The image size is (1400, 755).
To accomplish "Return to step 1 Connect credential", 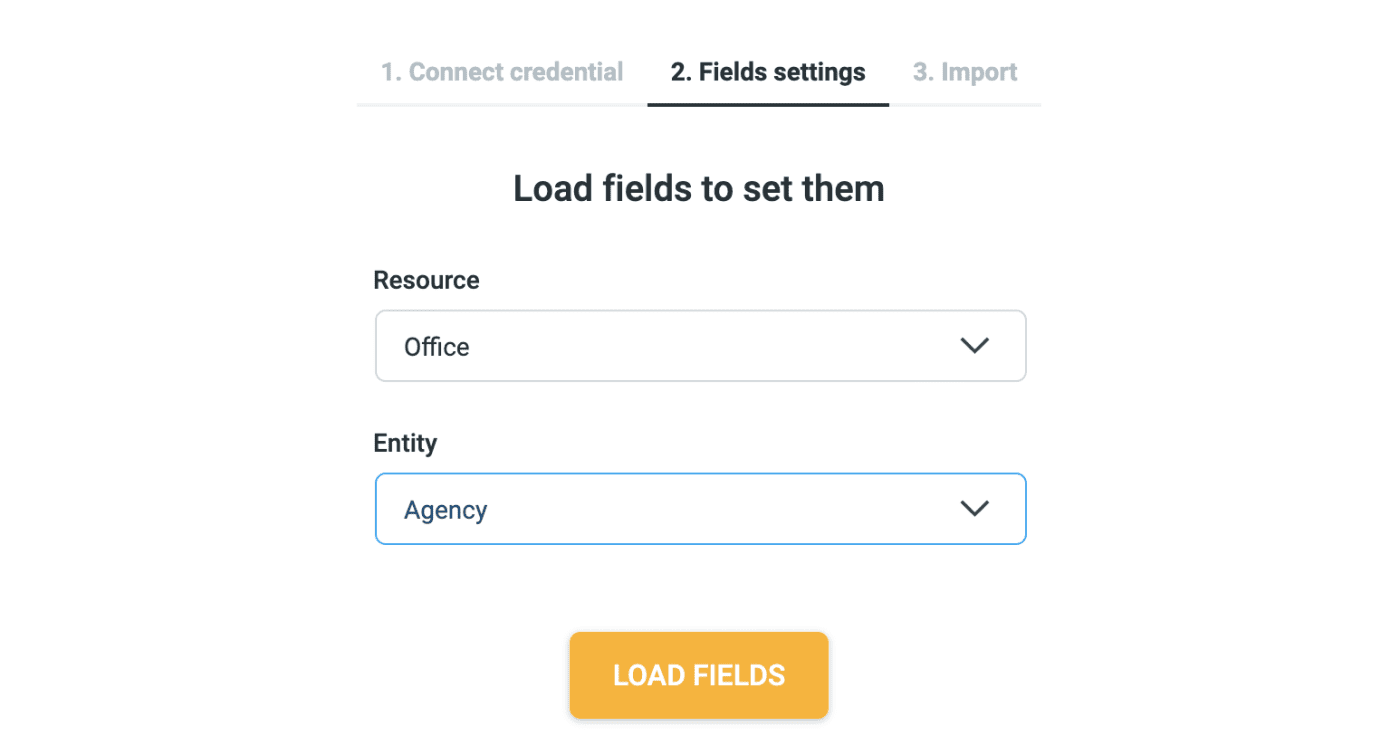I will (501, 72).
